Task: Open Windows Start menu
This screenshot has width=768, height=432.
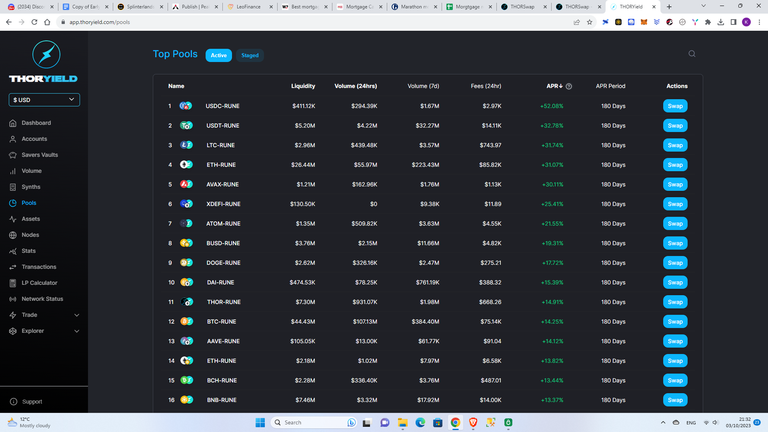Action: pos(260,422)
